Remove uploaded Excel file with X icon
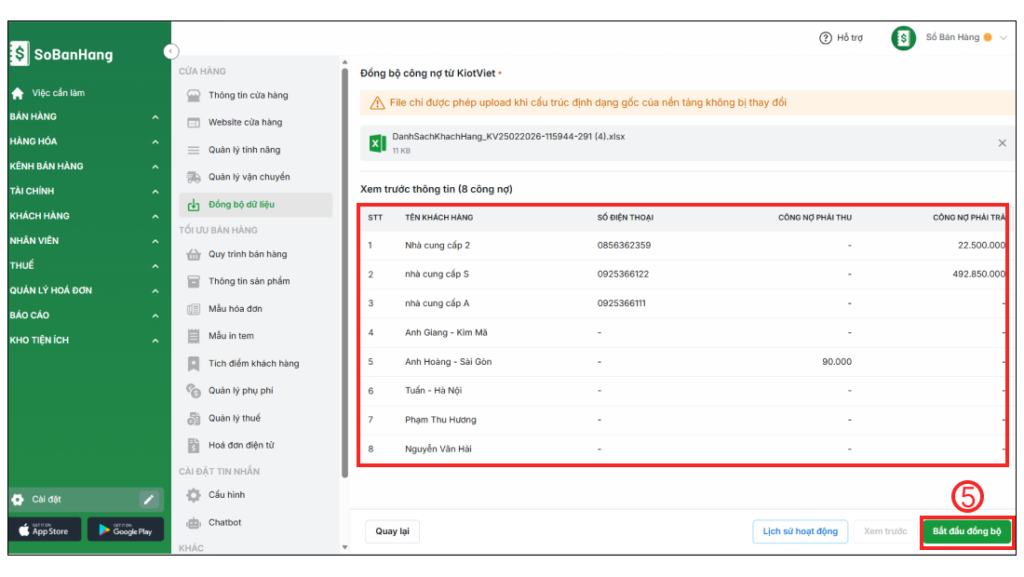The height and width of the screenshot is (577, 1024). (x=1002, y=143)
